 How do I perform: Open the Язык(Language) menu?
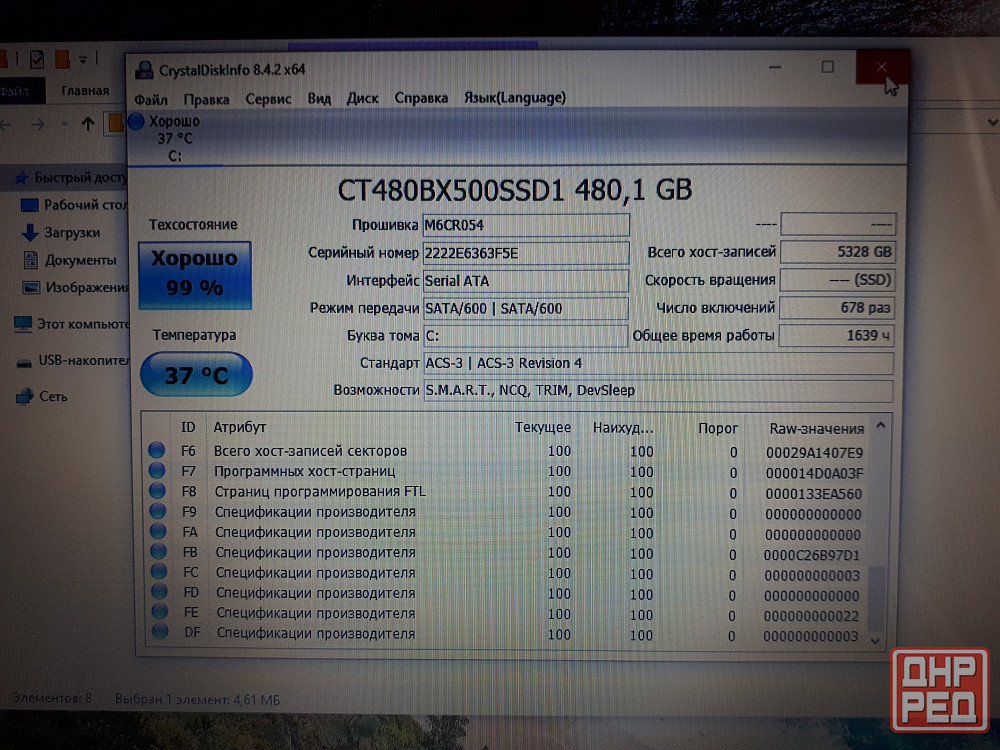coord(515,98)
